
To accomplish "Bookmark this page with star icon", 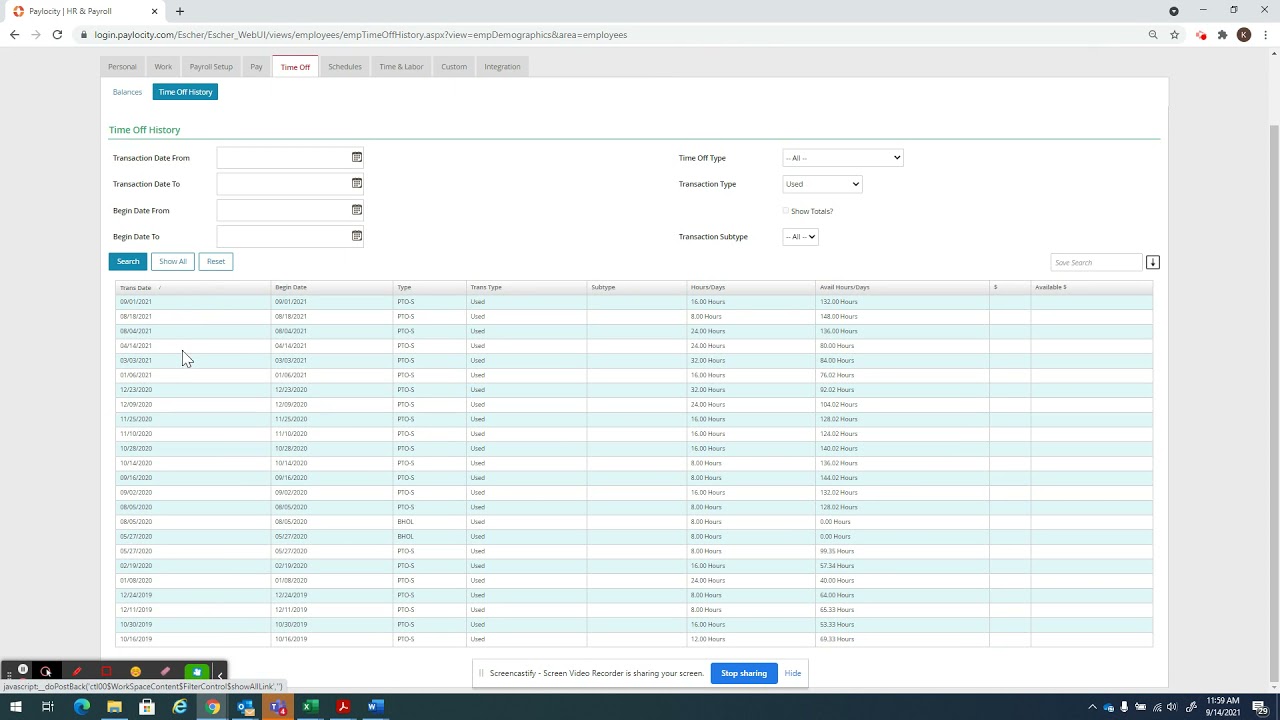I will tap(1175, 35).
